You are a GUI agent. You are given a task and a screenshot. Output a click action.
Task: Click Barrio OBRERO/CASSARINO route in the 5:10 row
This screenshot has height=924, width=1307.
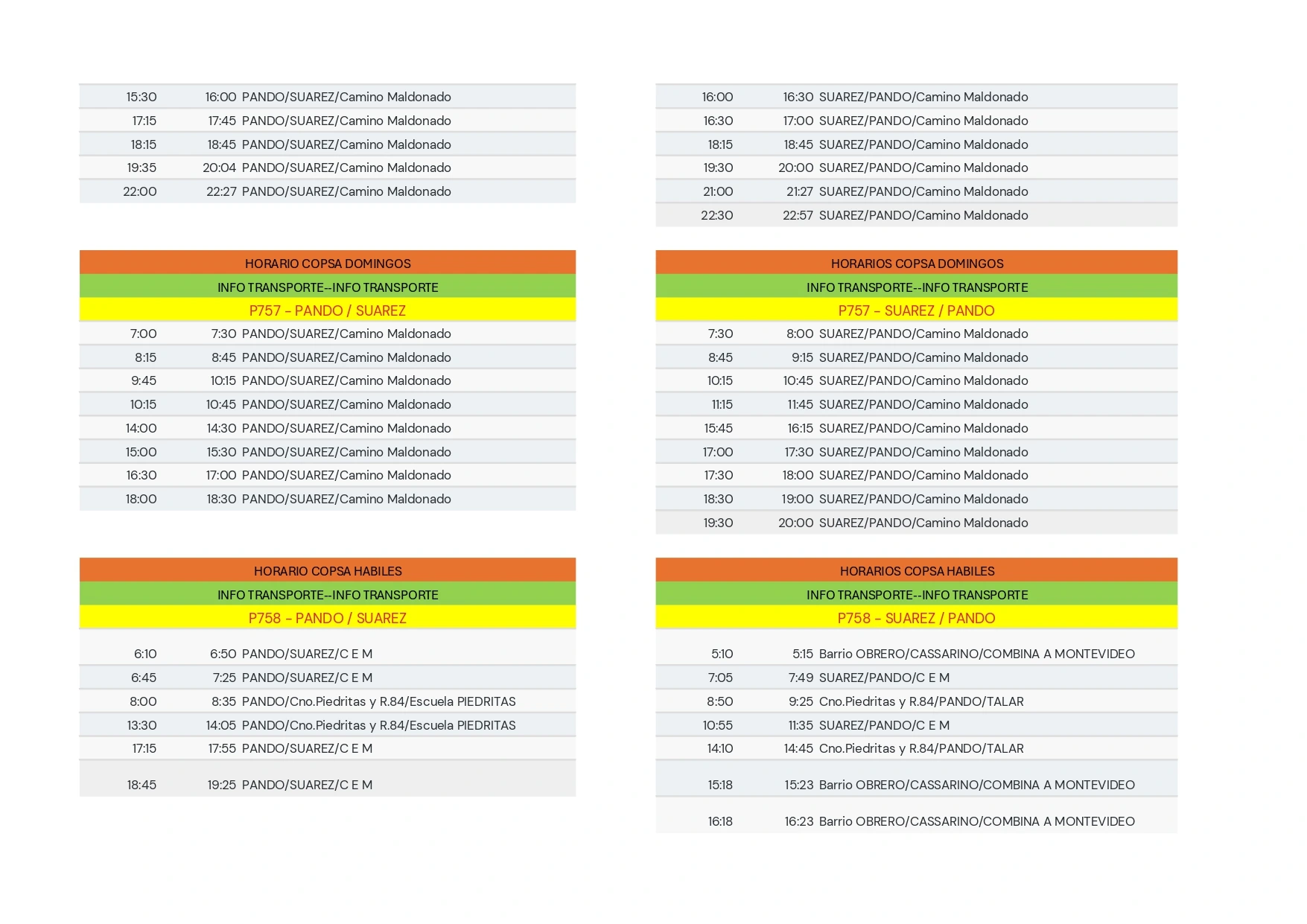click(x=977, y=654)
